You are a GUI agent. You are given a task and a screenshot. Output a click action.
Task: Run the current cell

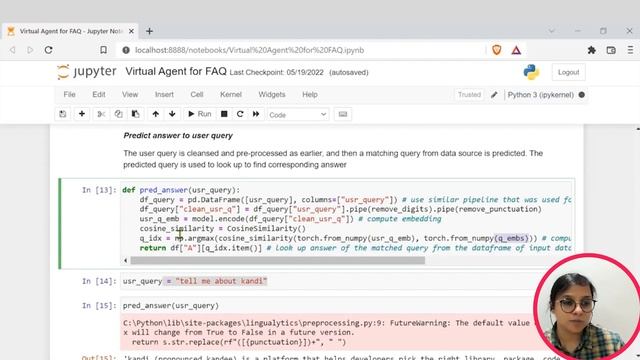pyautogui.click(x=200, y=114)
